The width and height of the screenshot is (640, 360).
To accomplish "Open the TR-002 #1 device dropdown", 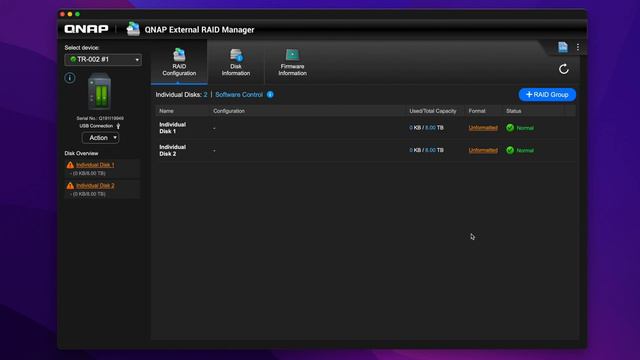I will tap(103, 60).
